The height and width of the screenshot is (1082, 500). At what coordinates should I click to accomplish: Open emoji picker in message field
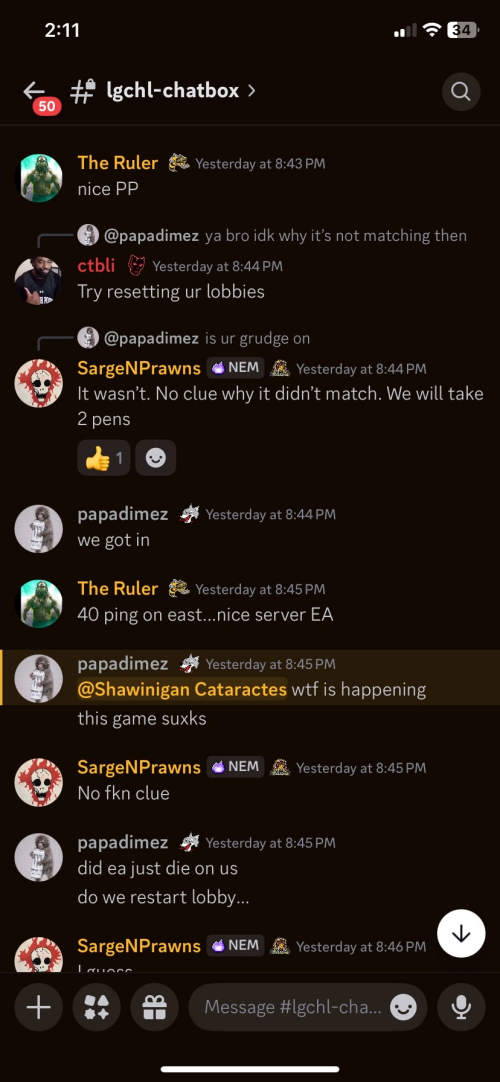[403, 1007]
